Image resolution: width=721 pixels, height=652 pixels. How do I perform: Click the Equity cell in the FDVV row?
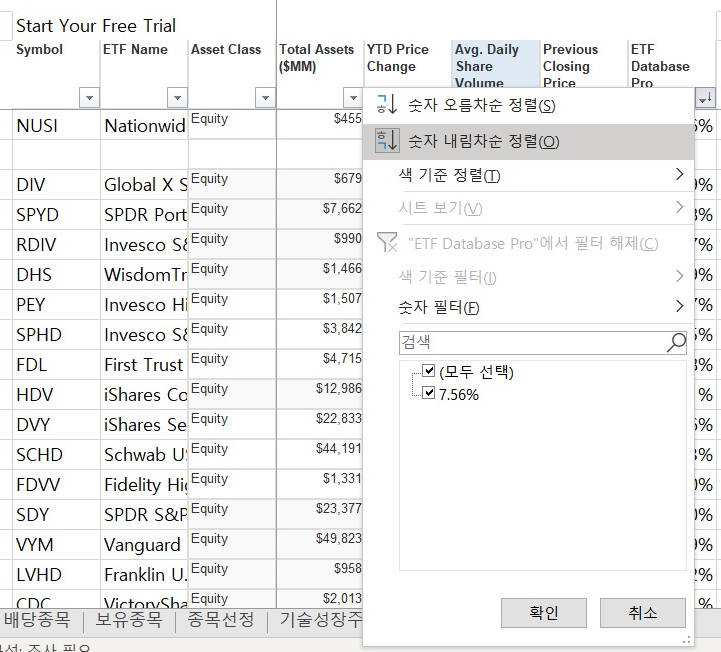(x=232, y=484)
